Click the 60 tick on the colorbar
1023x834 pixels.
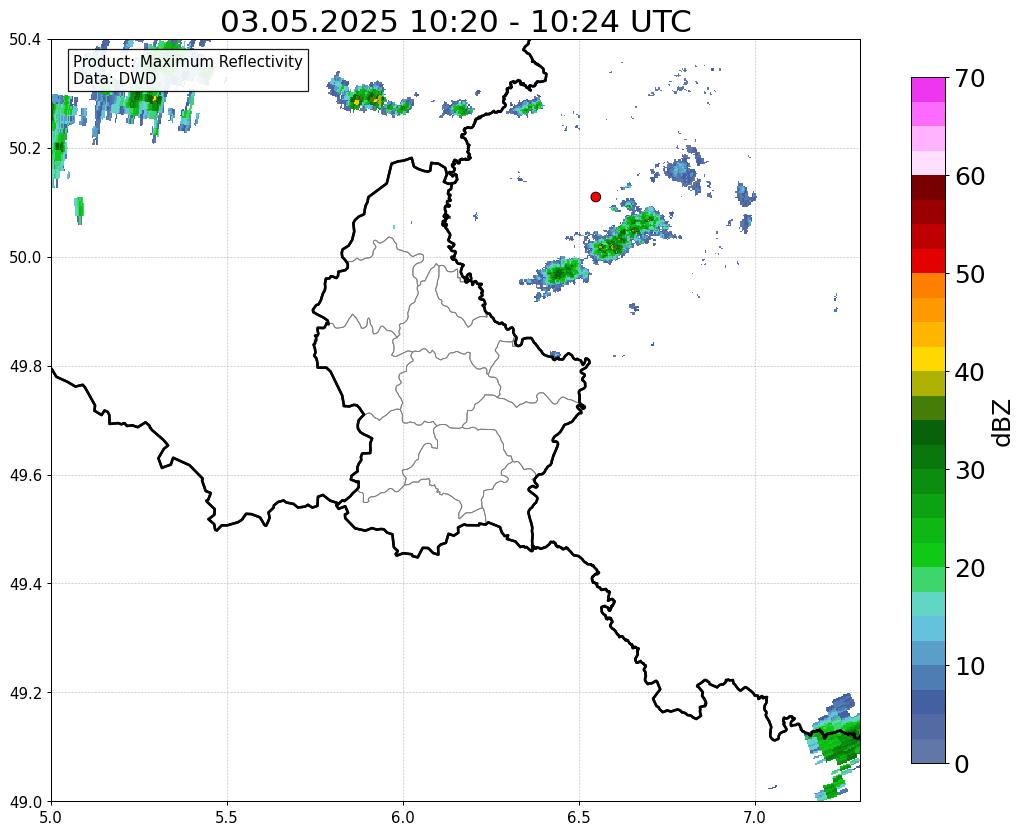coord(970,176)
